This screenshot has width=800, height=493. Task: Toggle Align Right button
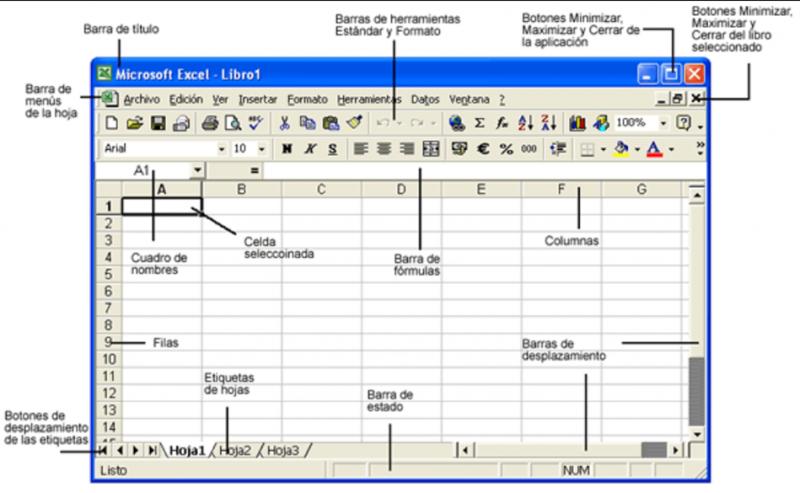coord(407,149)
